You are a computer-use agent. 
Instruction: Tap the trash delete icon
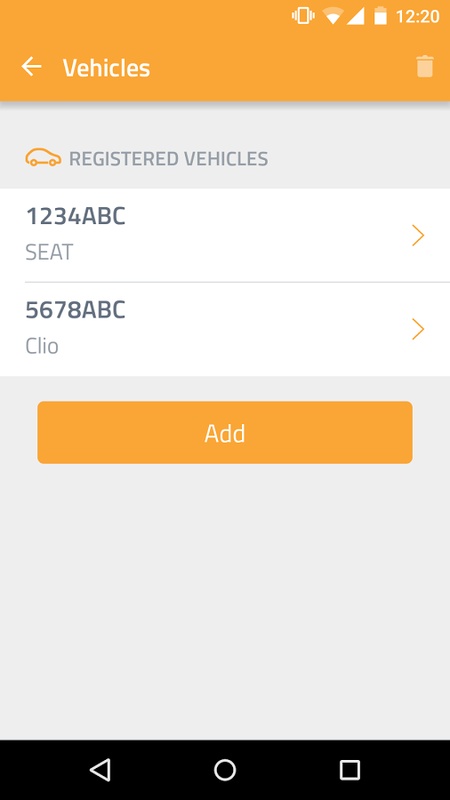[424, 67]
